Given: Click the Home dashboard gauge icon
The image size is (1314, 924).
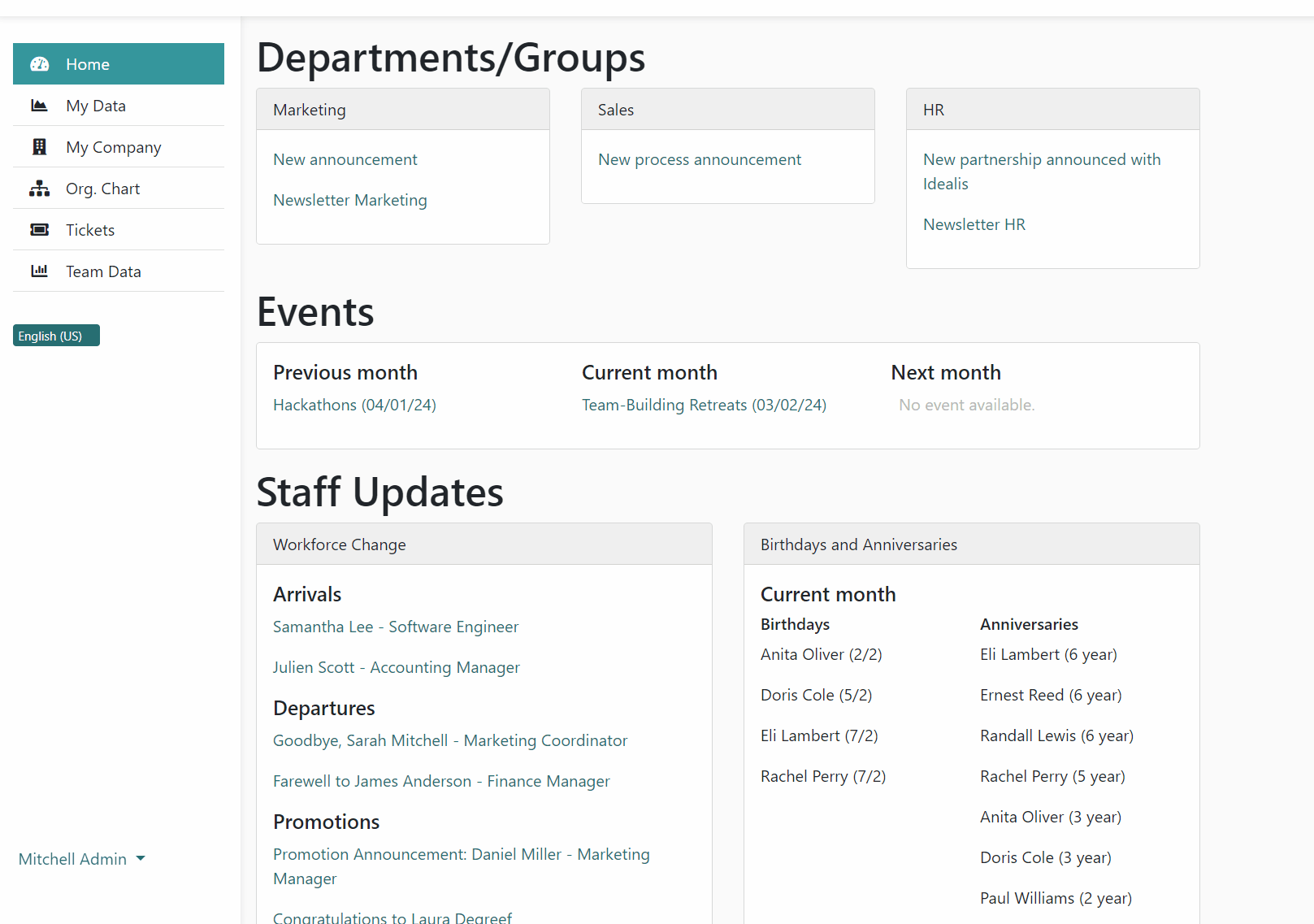Looking at the screenshot, I should [39, 64].
